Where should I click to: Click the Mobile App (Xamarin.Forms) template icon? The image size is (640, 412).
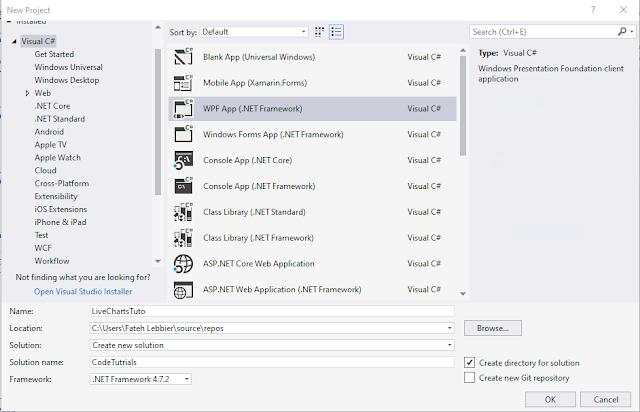[x=183, y=82]
